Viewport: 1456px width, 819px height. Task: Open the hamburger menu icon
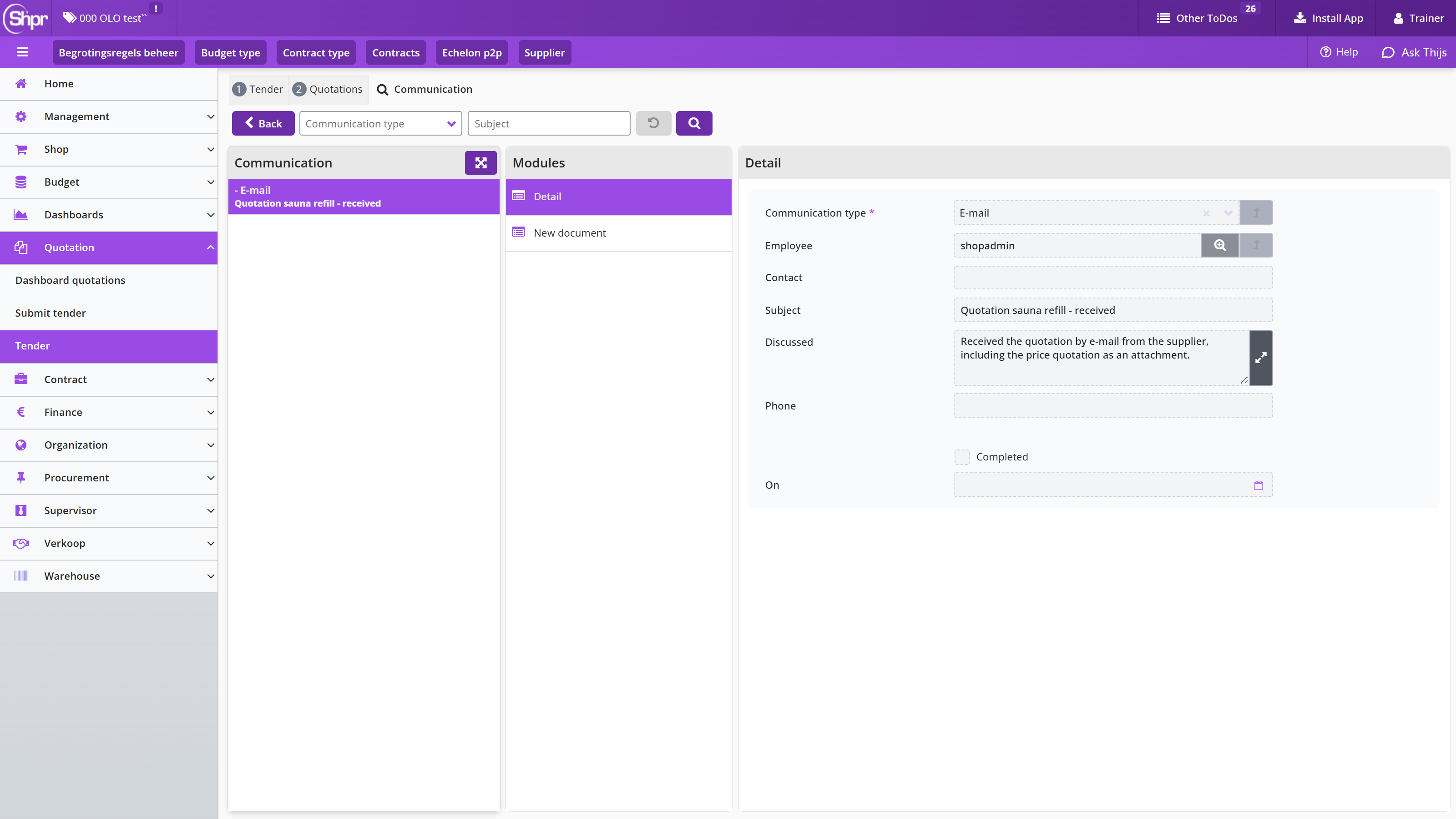23,53
